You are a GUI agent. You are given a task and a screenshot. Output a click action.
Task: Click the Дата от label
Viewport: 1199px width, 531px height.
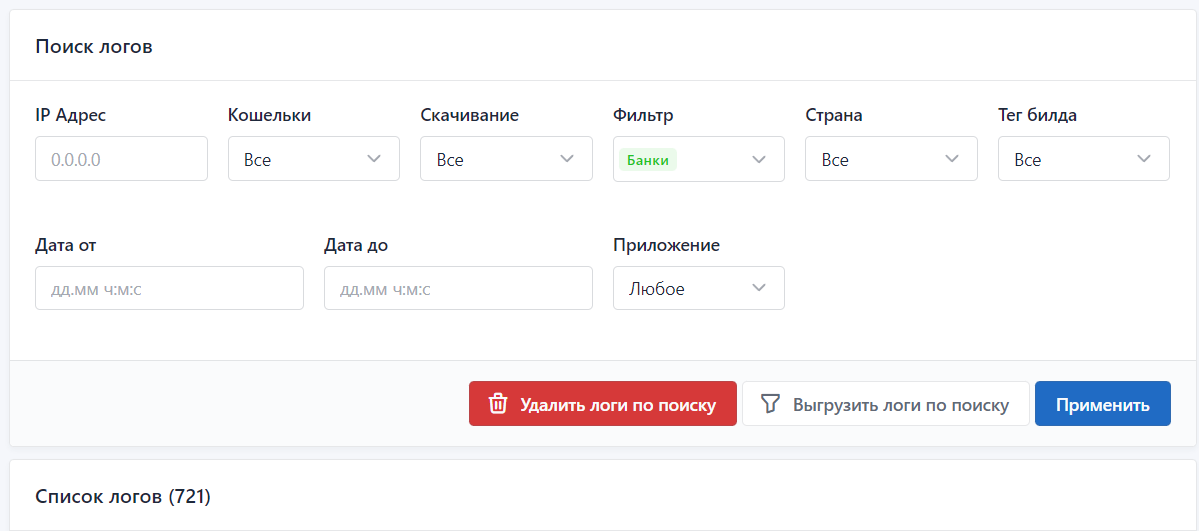[66, 246]
